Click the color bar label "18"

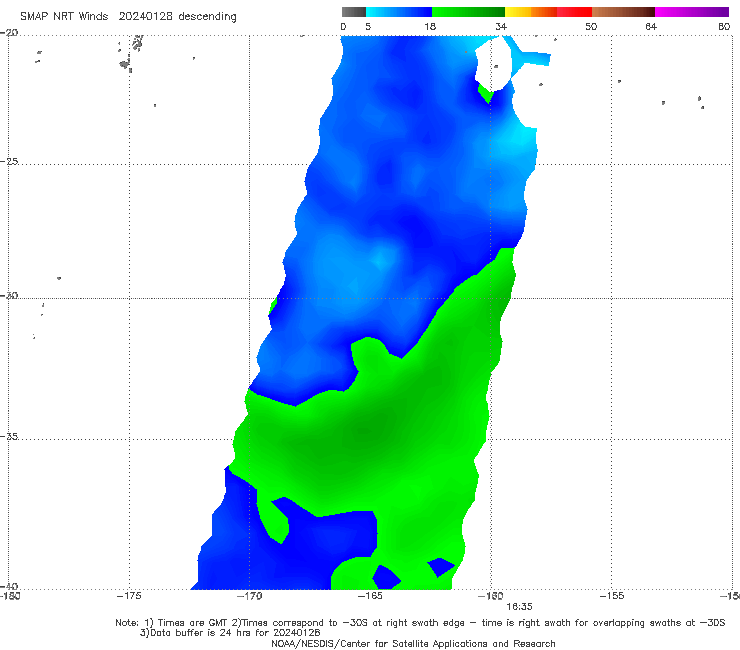(430, 27)
